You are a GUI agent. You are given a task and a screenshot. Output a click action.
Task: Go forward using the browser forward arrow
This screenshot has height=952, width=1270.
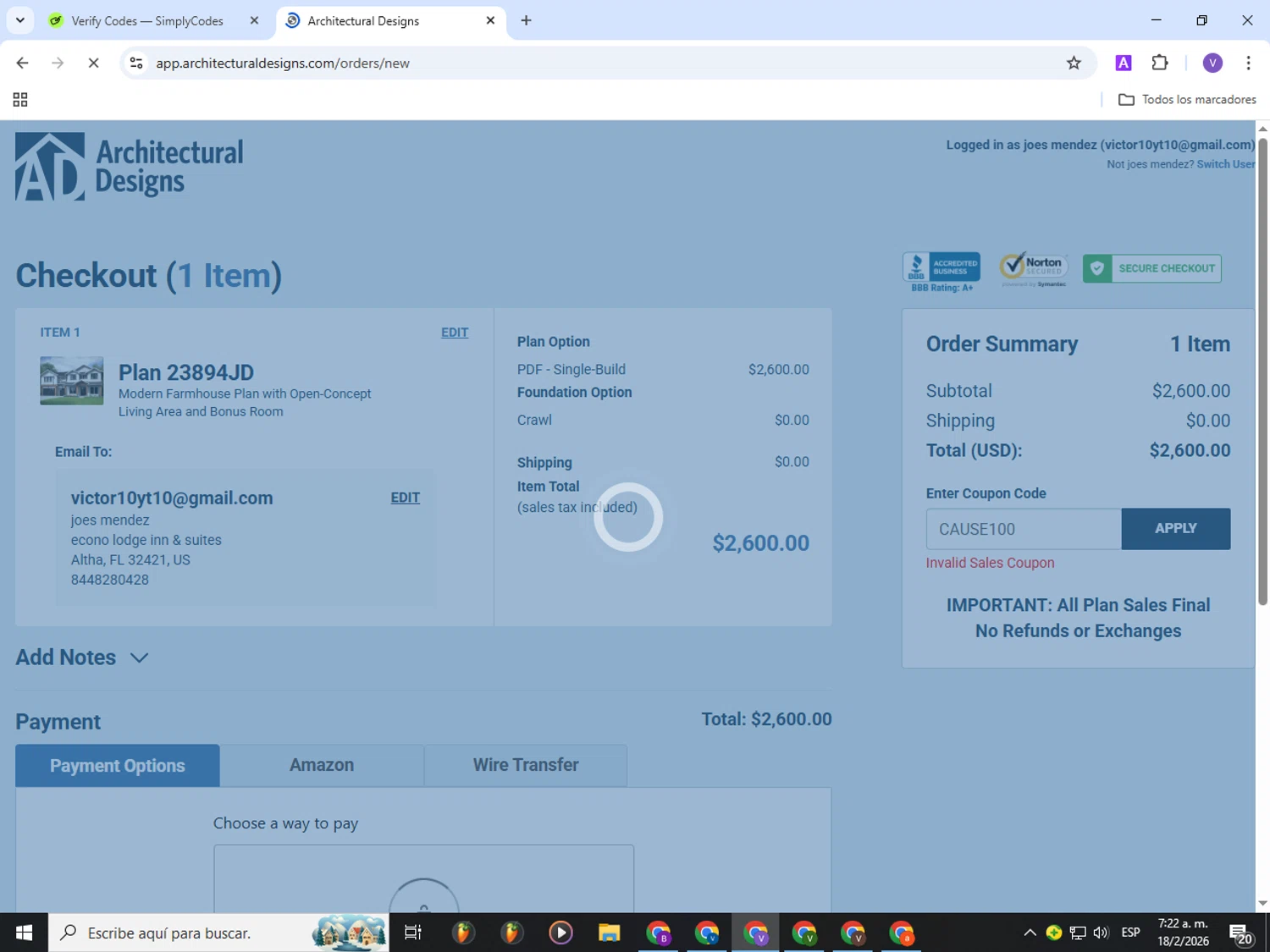point(58,63)
